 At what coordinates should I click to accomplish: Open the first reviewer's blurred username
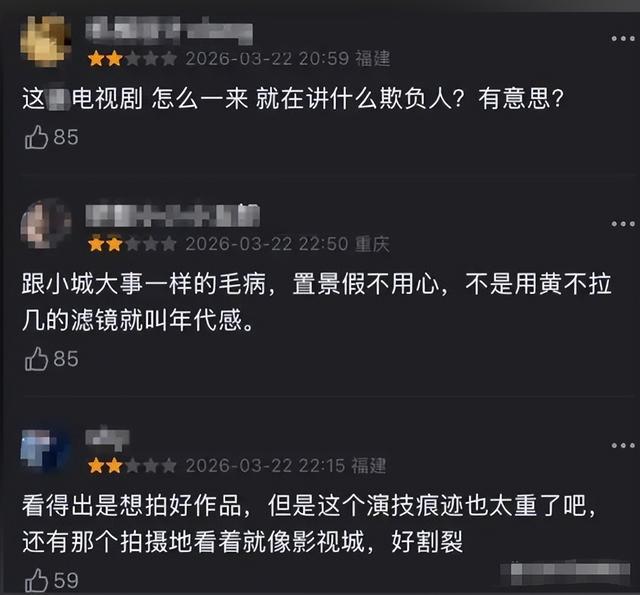click(x=169, y=31)
